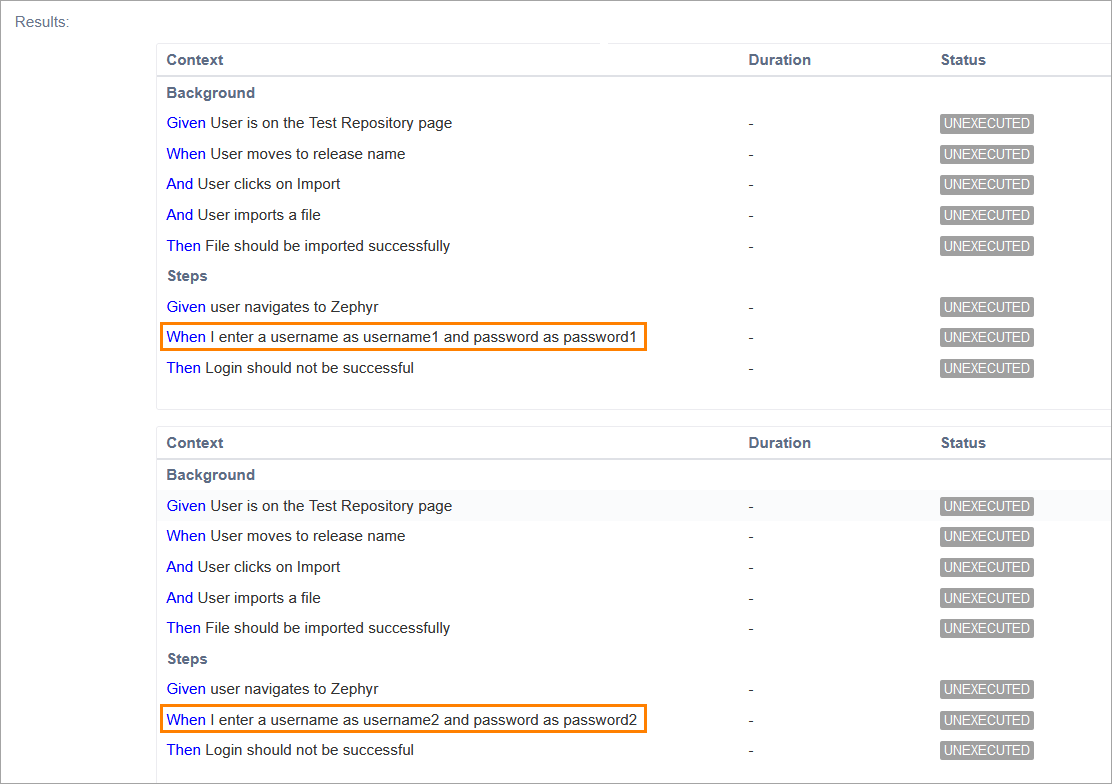The image size is (1112, 784).
Task: Click the Duration column header in first table
Action: (779, 60)
